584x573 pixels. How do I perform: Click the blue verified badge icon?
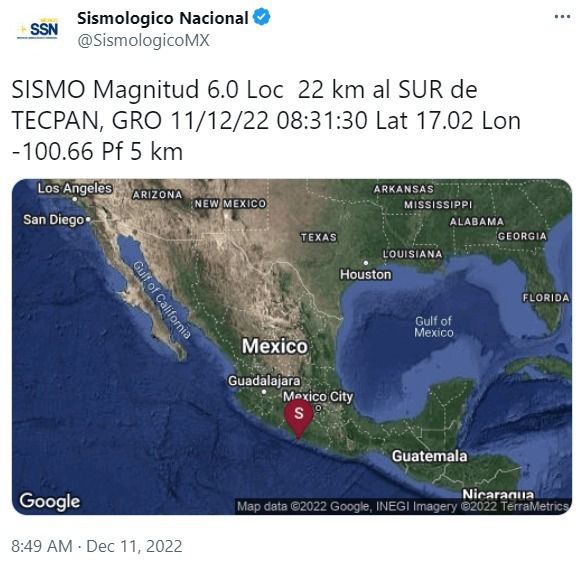pos(262,18)
